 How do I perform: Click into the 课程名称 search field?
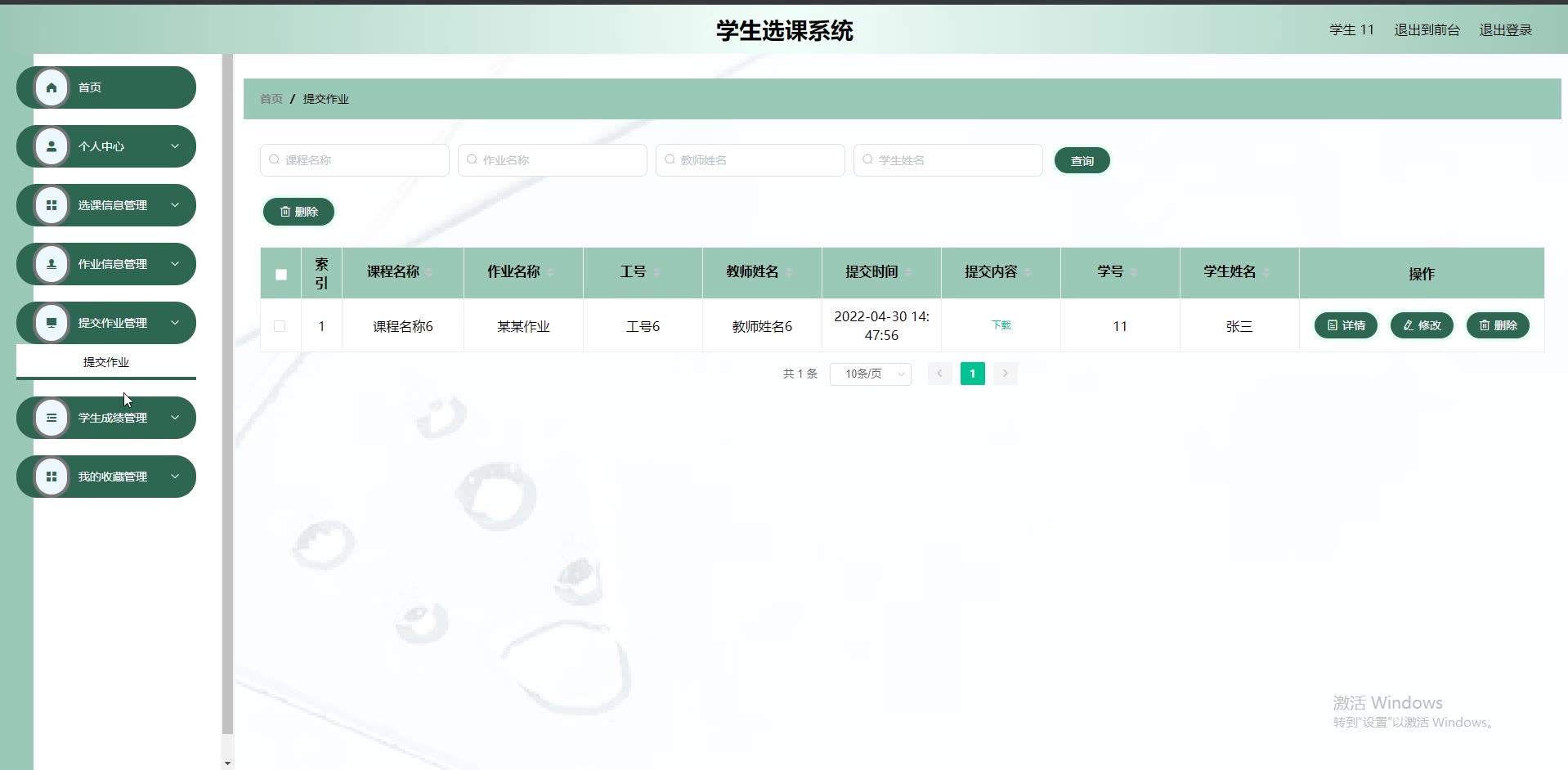pos(355,160)
